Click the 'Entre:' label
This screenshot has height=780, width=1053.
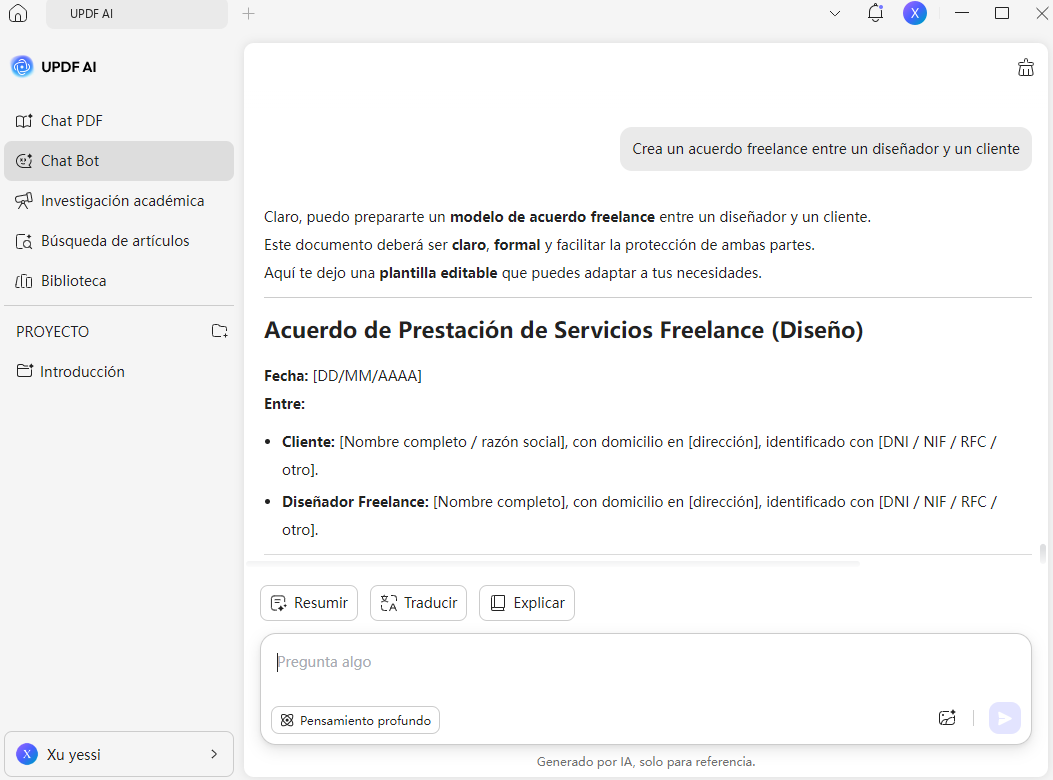[285, 404]
